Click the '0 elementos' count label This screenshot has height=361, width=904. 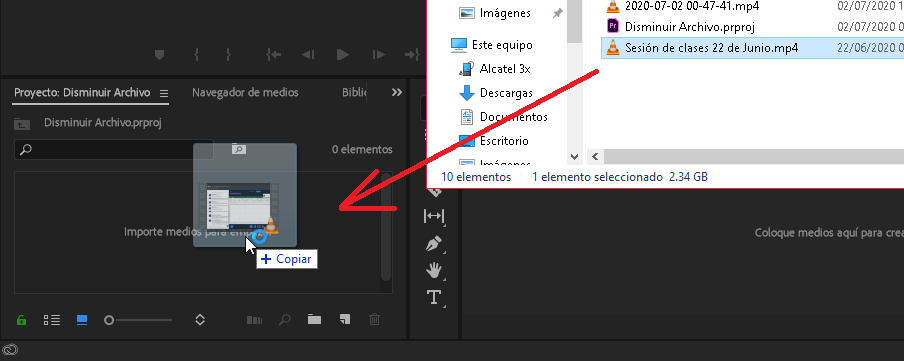coord(362,149)
